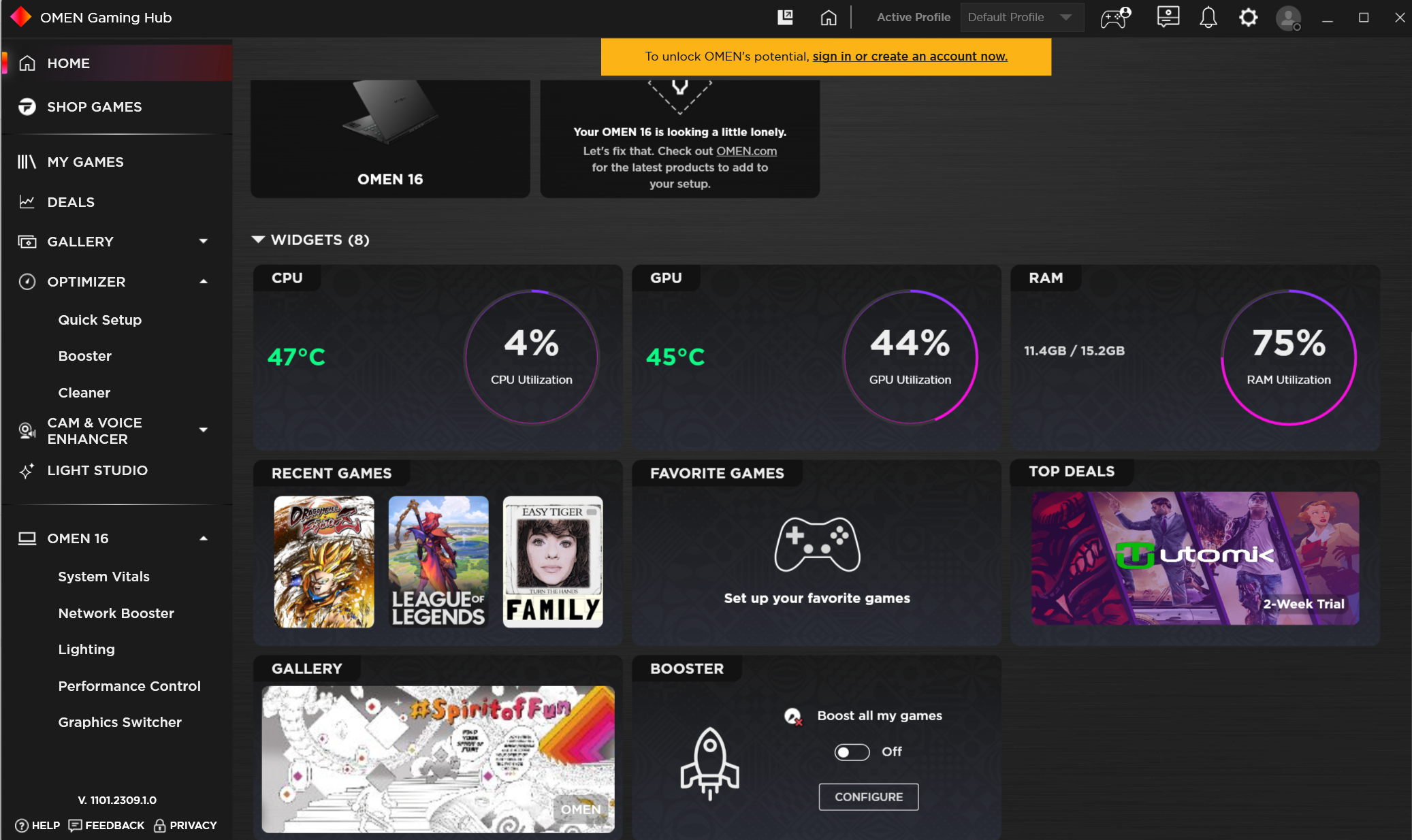Expand the Cam & Voice Enhancer section
This screenshot has height=840, width=1412.
(203, 430)
